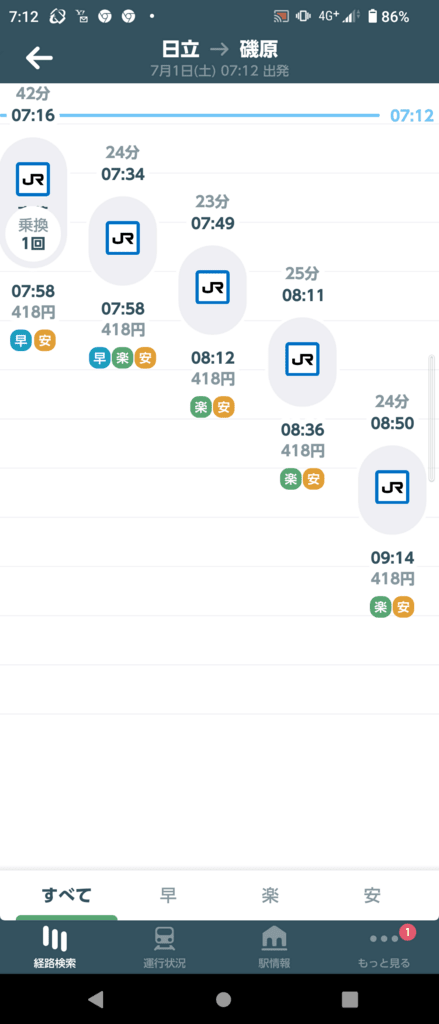439x1024 pixels.
Task: Open JR route departing at 07:34
Action: pyautogui.click(x=123, y=238)
